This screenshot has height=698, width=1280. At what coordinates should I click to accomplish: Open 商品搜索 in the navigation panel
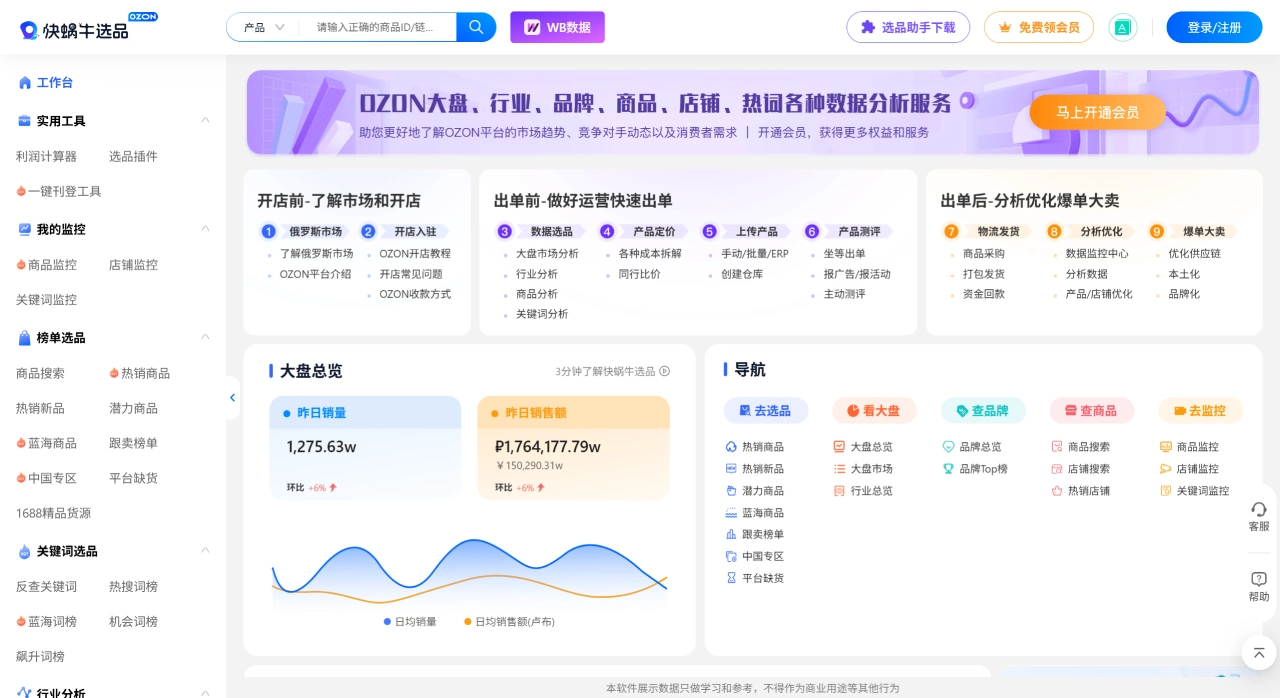[1081, 447]
